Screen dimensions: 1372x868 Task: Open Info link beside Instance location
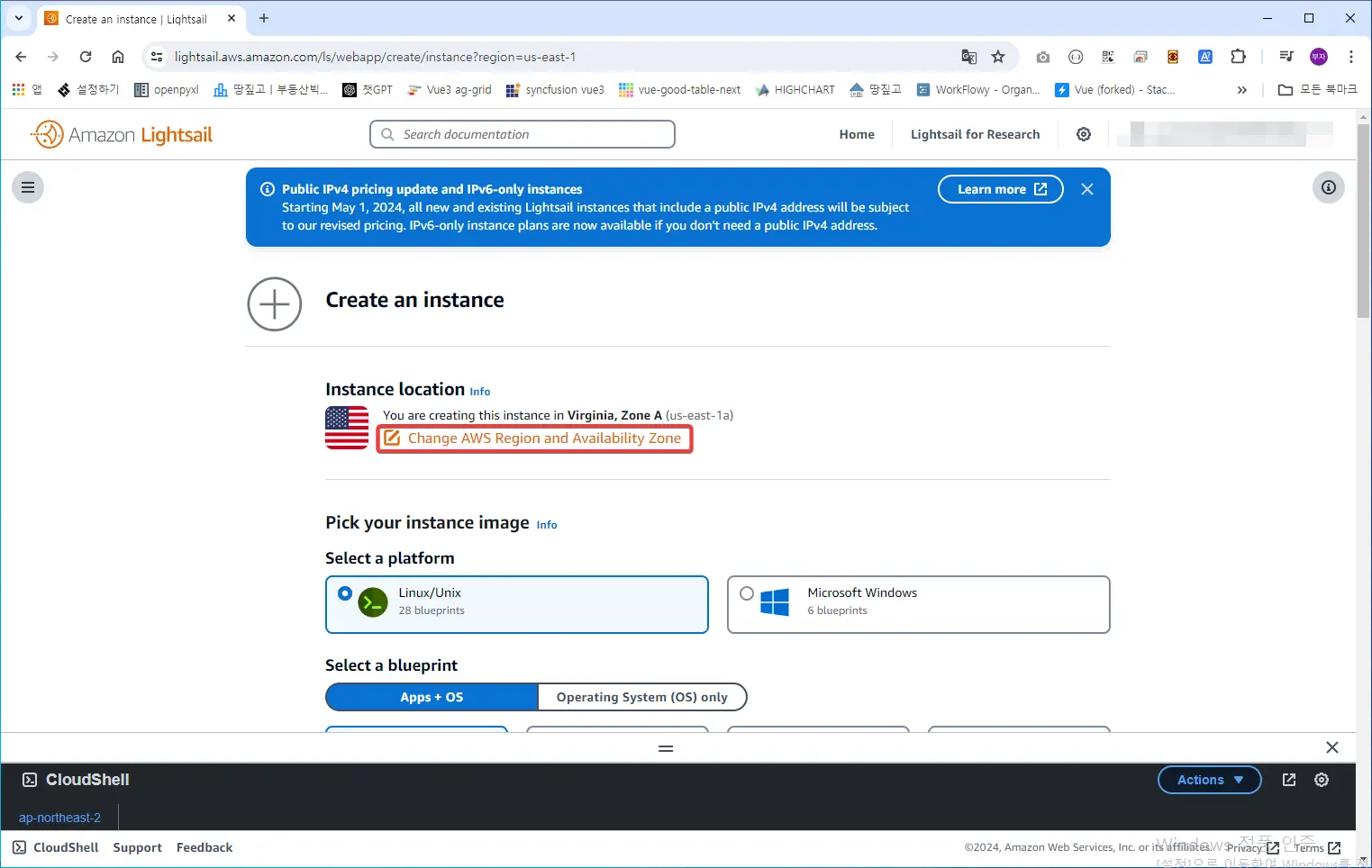coord(480,392)
